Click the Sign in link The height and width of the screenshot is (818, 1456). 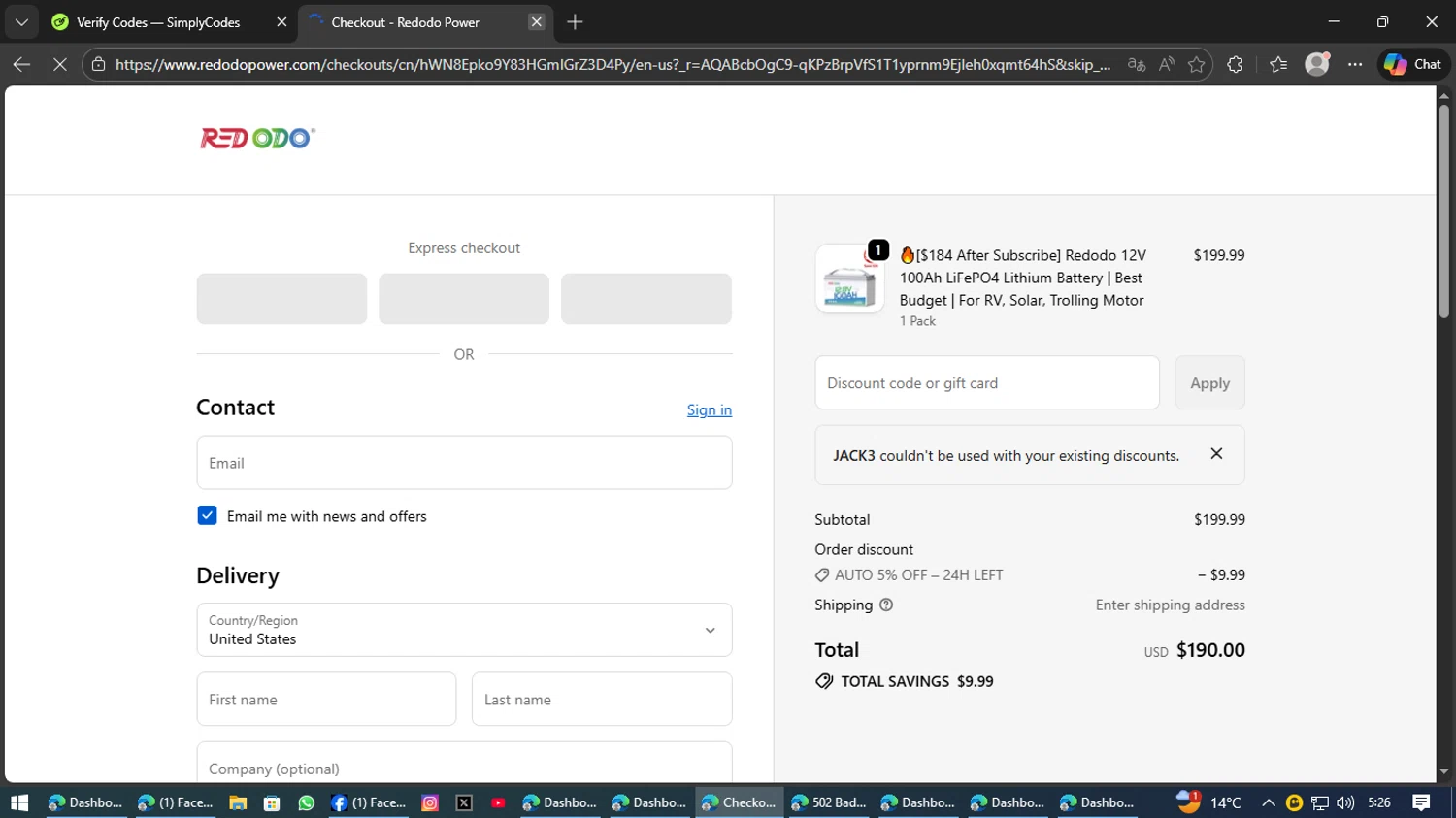tap(710, 409)
